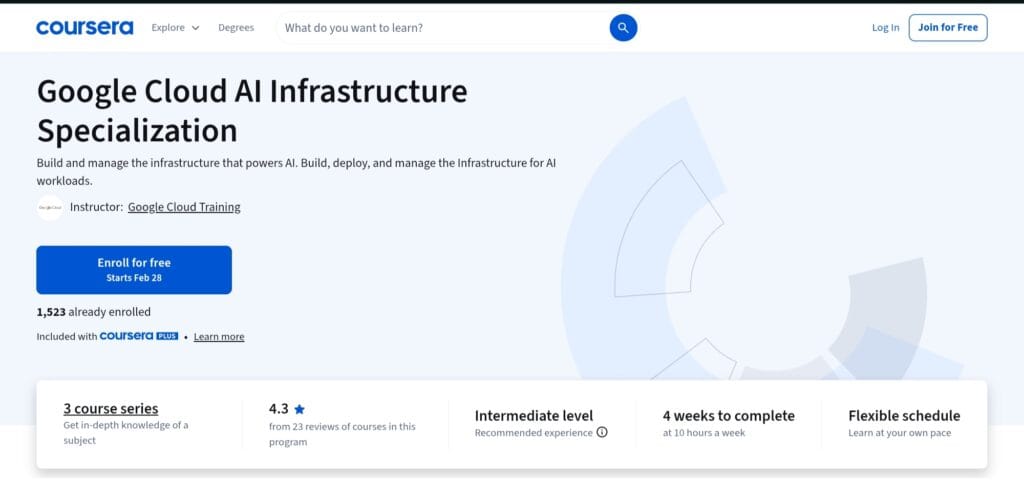Click the blue rating star icon
The width and height of the screenshot is (1024, 480).
coord(299,409)
